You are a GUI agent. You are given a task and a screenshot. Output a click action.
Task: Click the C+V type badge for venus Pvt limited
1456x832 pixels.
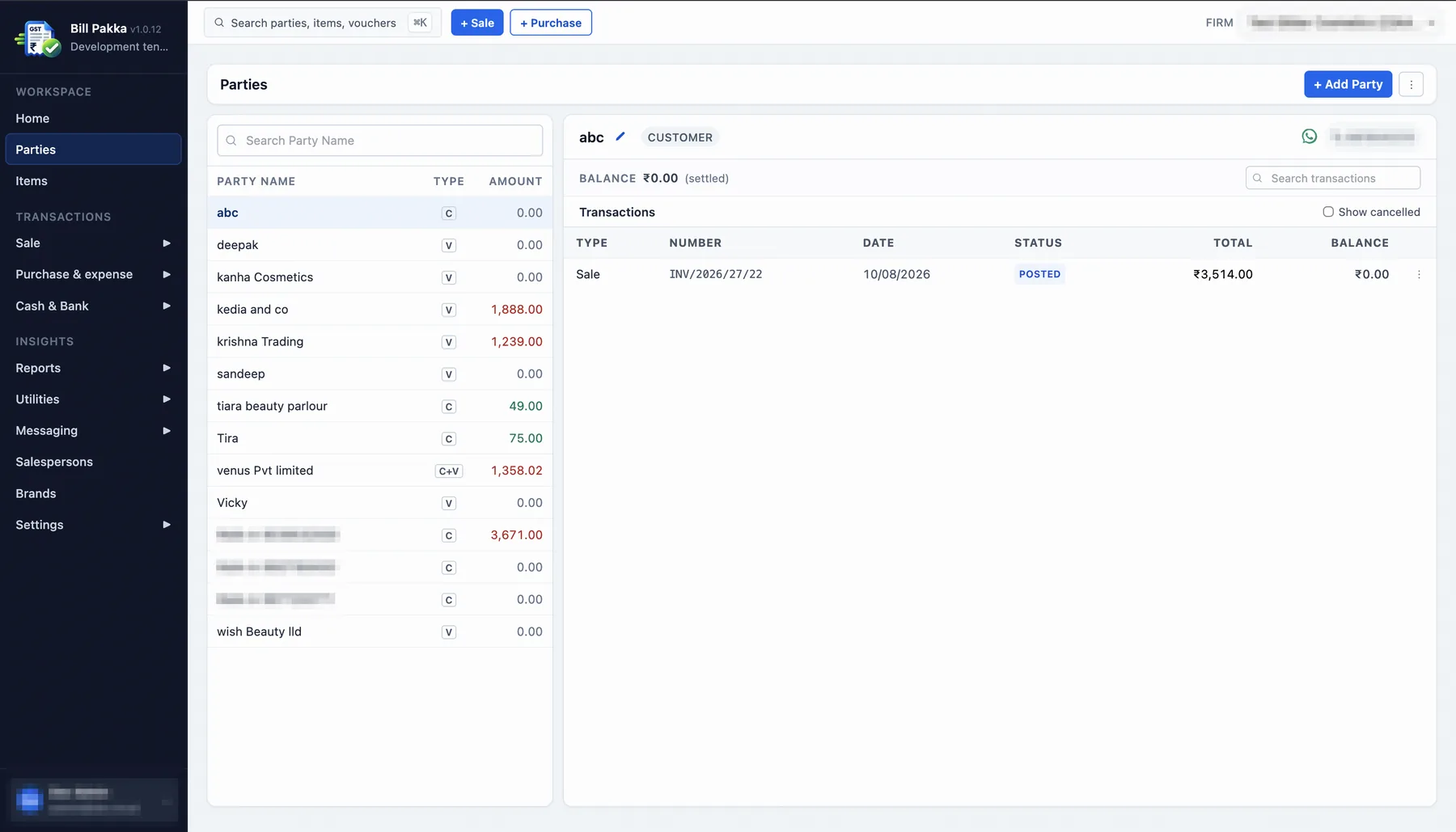[449, 471]
